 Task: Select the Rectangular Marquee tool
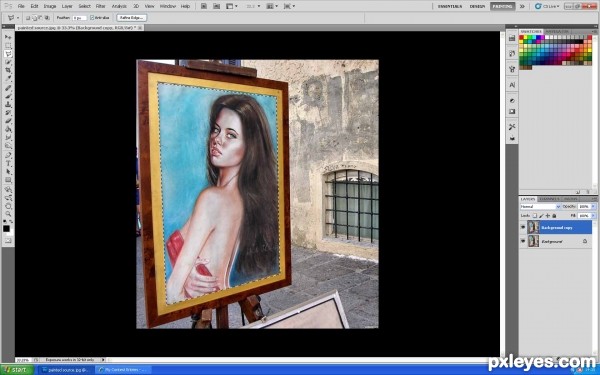coord(8,46)
